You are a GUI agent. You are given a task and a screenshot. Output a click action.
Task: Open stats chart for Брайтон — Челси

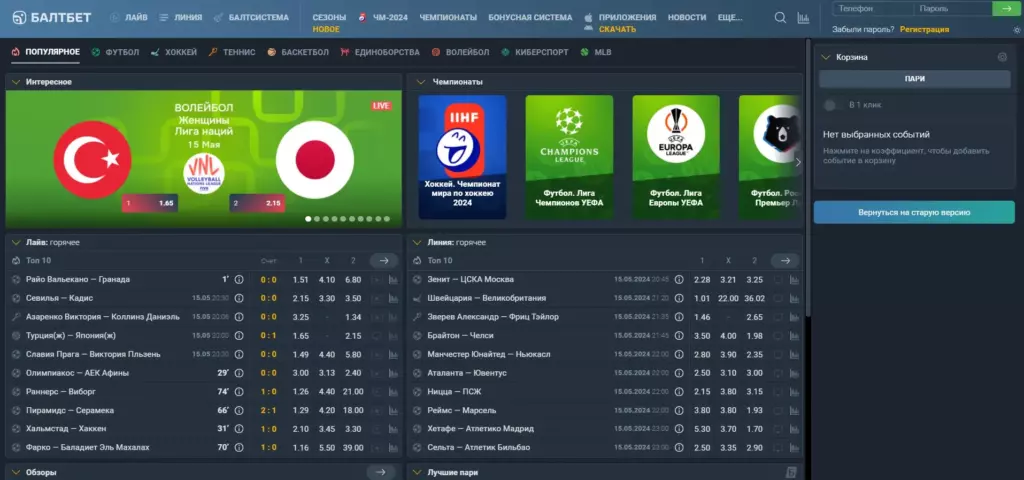[x=794, y=336]
